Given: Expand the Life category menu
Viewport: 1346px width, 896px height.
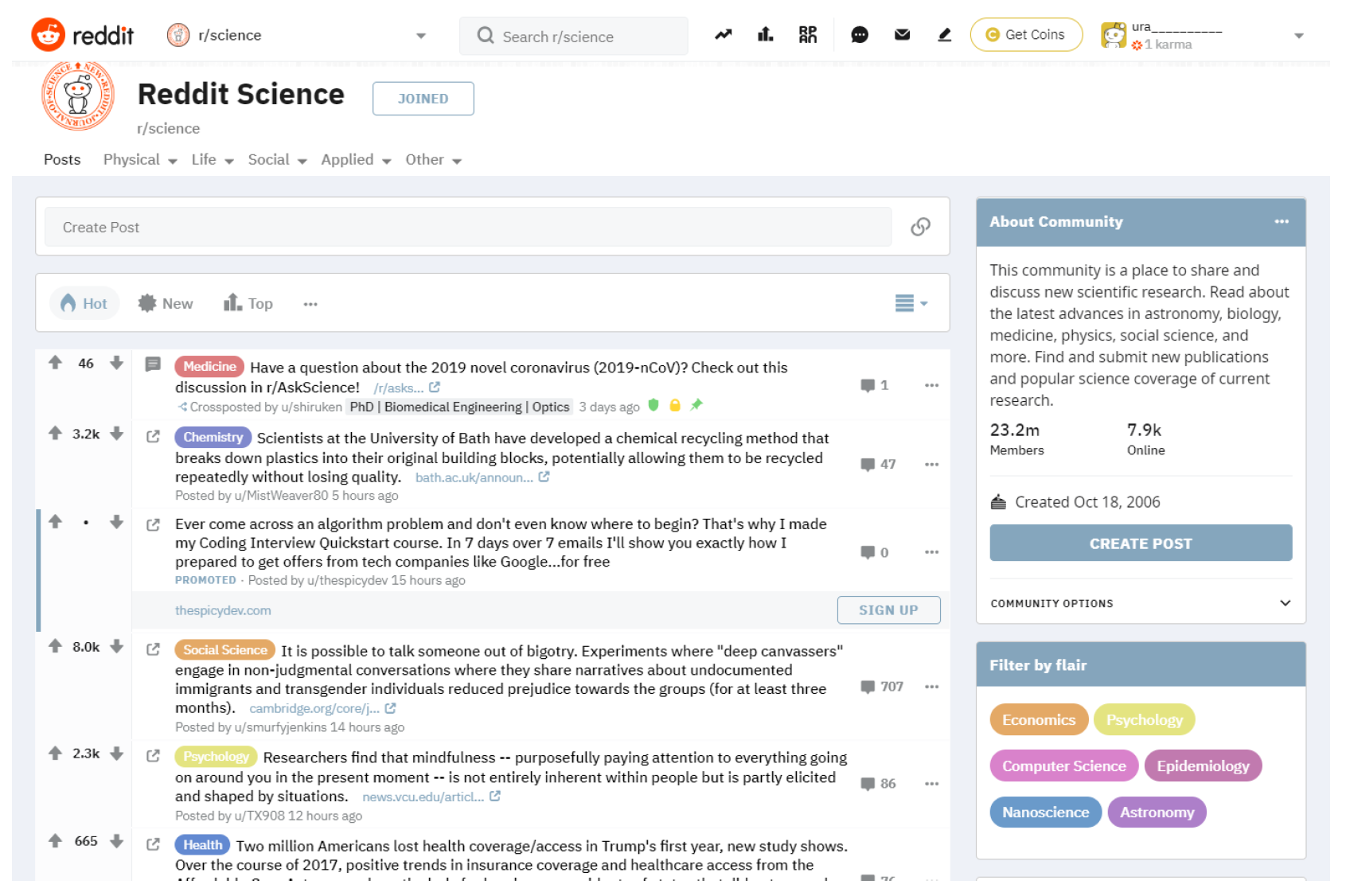Looking at the screenshot, I should pos(213,160).
